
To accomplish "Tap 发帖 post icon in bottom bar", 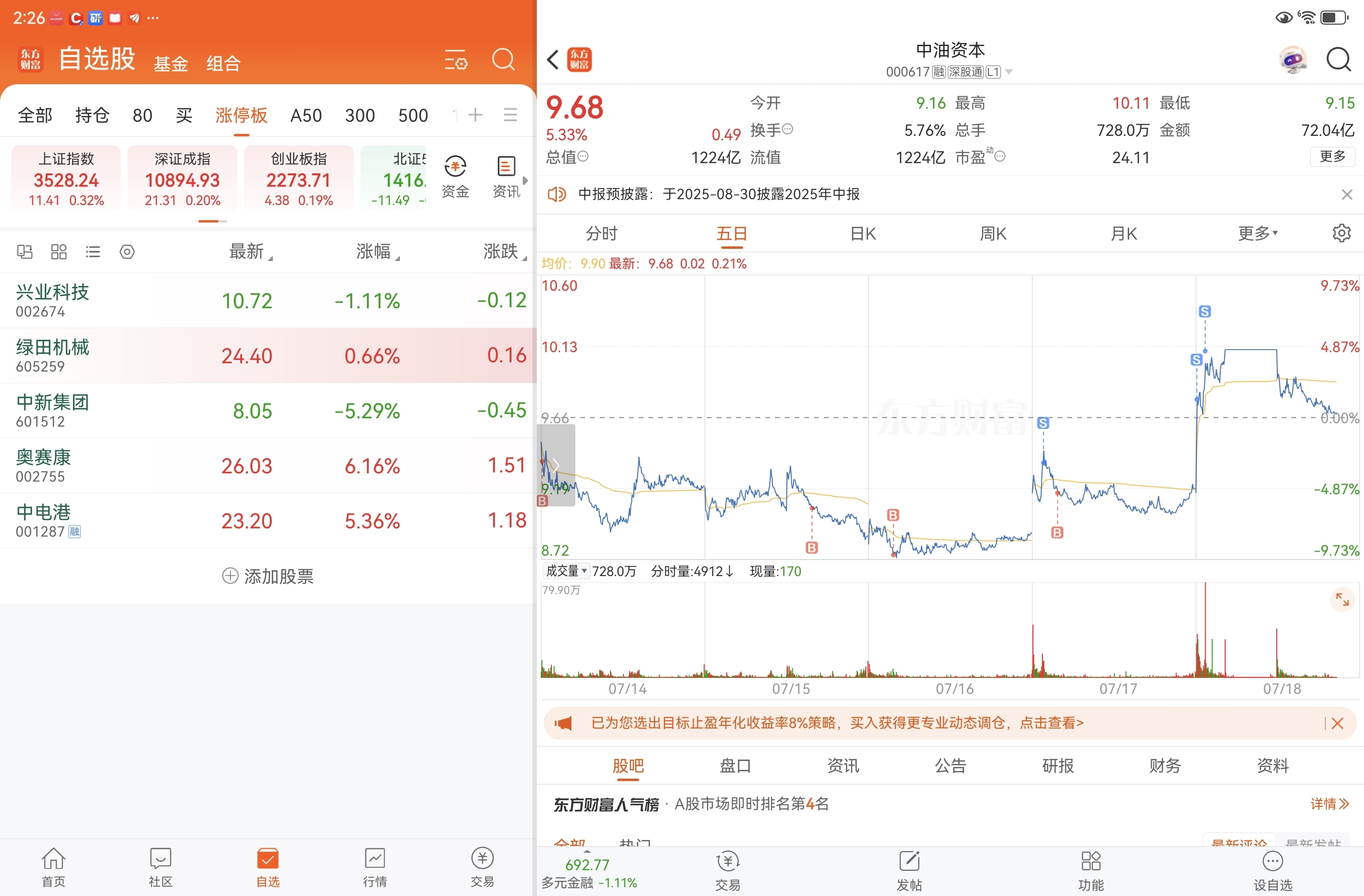I will 909,871.
